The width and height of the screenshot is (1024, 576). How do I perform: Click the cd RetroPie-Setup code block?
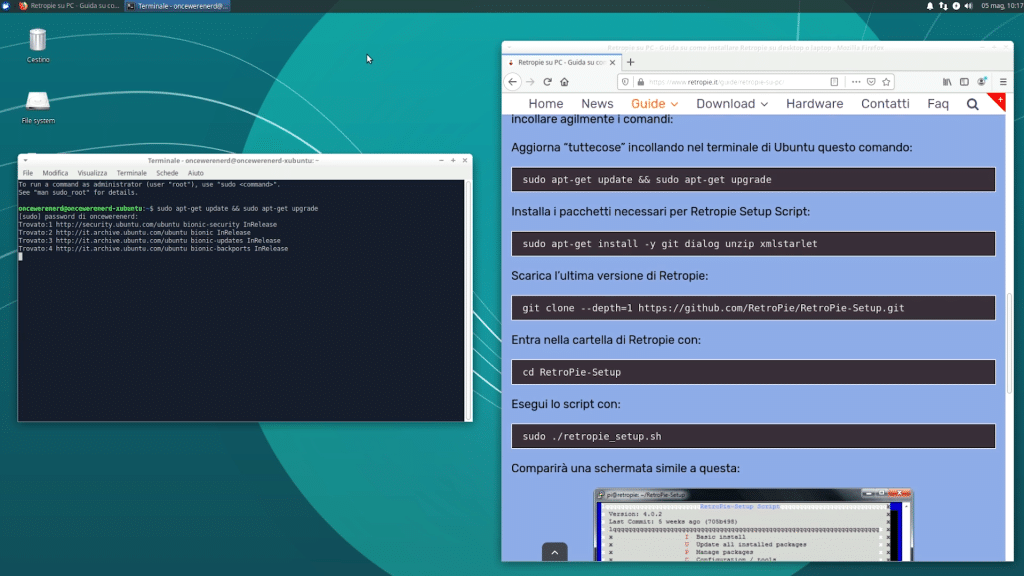click(753, 372)
